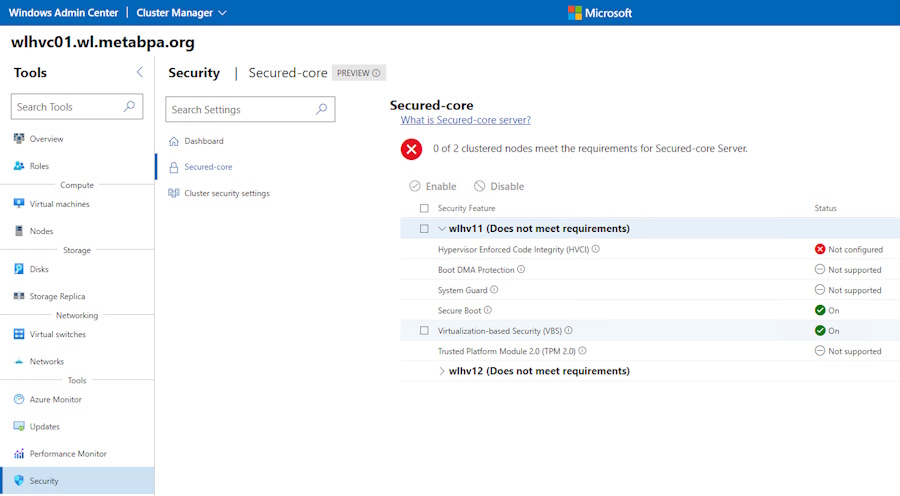900x496 pixels.
Task: Click the Performance Monitor chart icon
Action: tap(19, 453)
